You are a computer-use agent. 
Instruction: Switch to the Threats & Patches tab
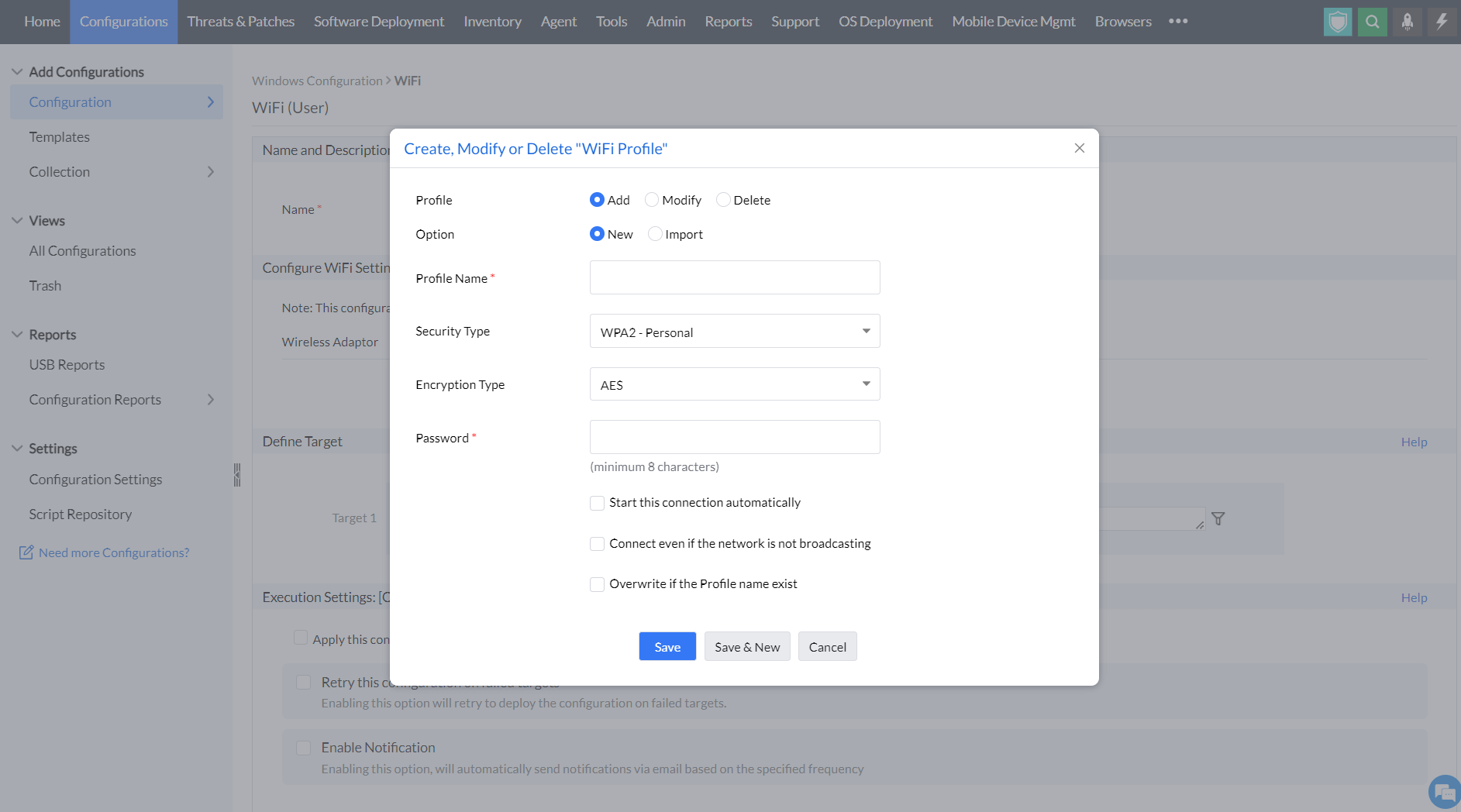[240, 22]
